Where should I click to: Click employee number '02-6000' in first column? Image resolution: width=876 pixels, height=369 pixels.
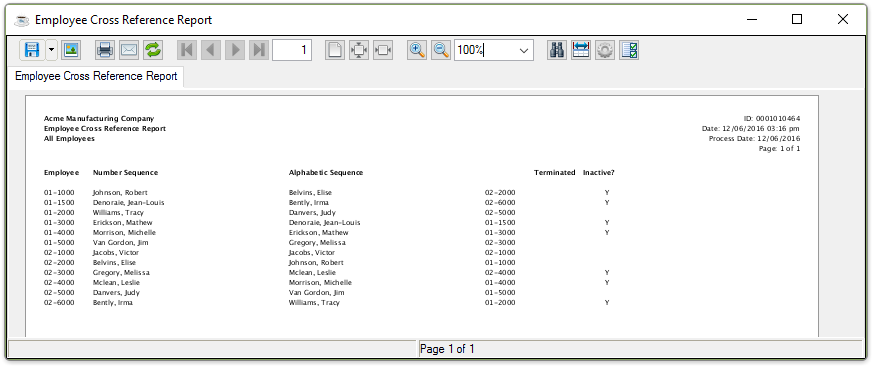[x=59, y=302]
